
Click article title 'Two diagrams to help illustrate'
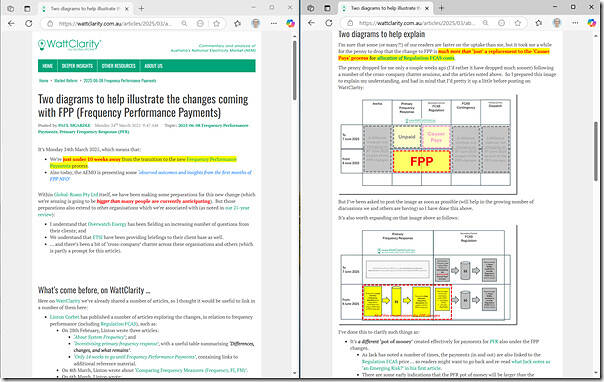tap(143, 106)
